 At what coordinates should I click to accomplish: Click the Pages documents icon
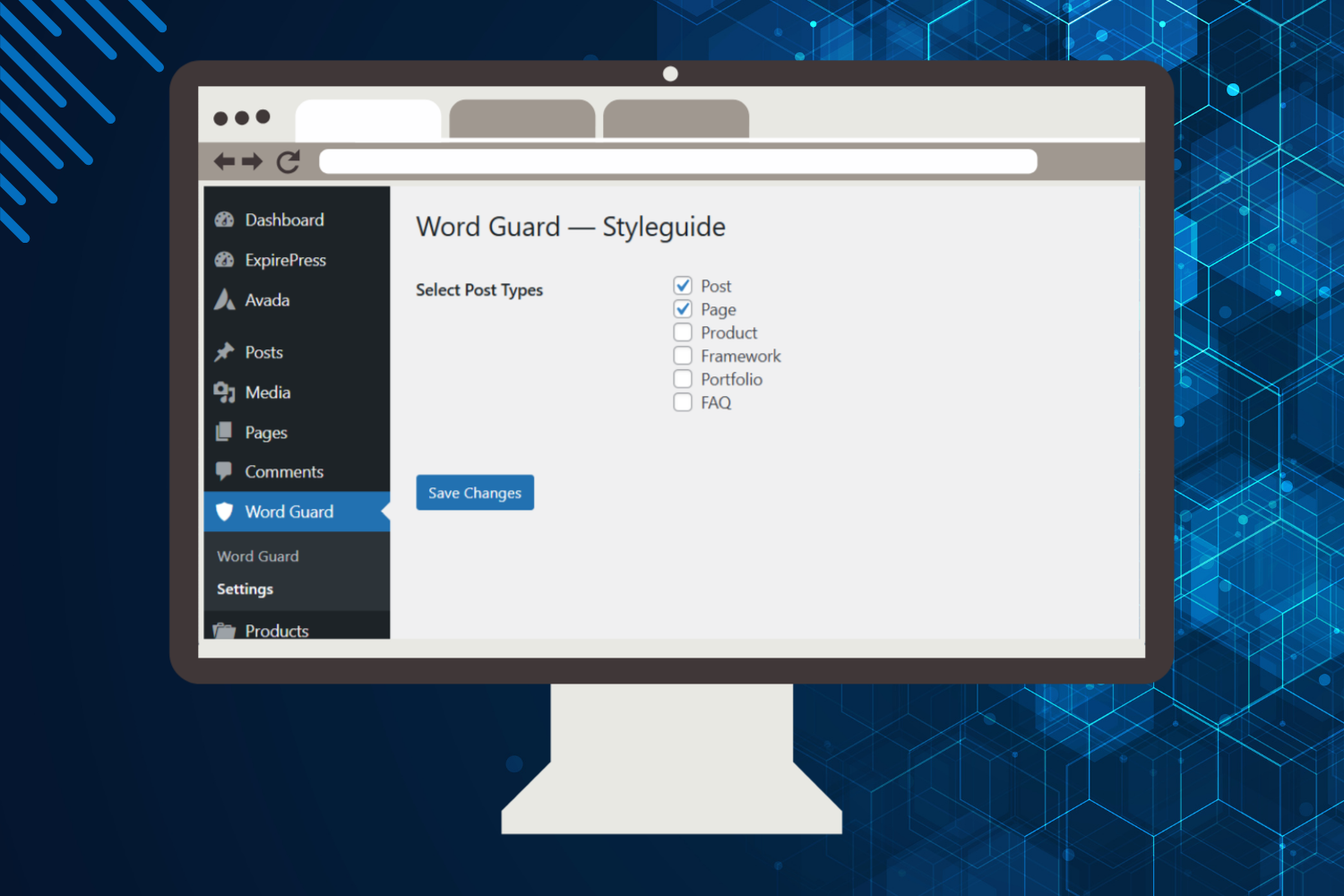(224, 432)
